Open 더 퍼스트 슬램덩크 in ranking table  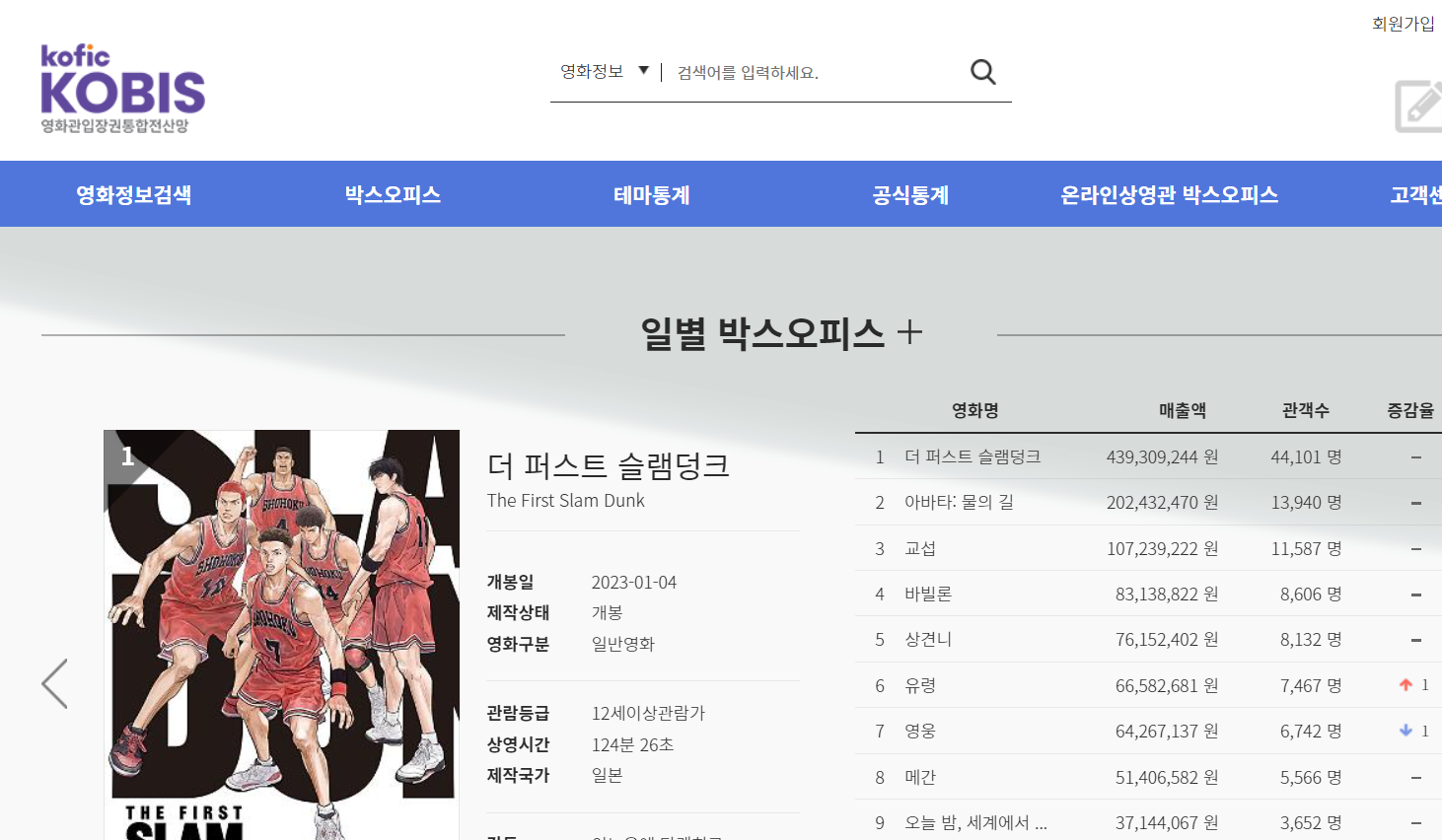click(973, 456)
